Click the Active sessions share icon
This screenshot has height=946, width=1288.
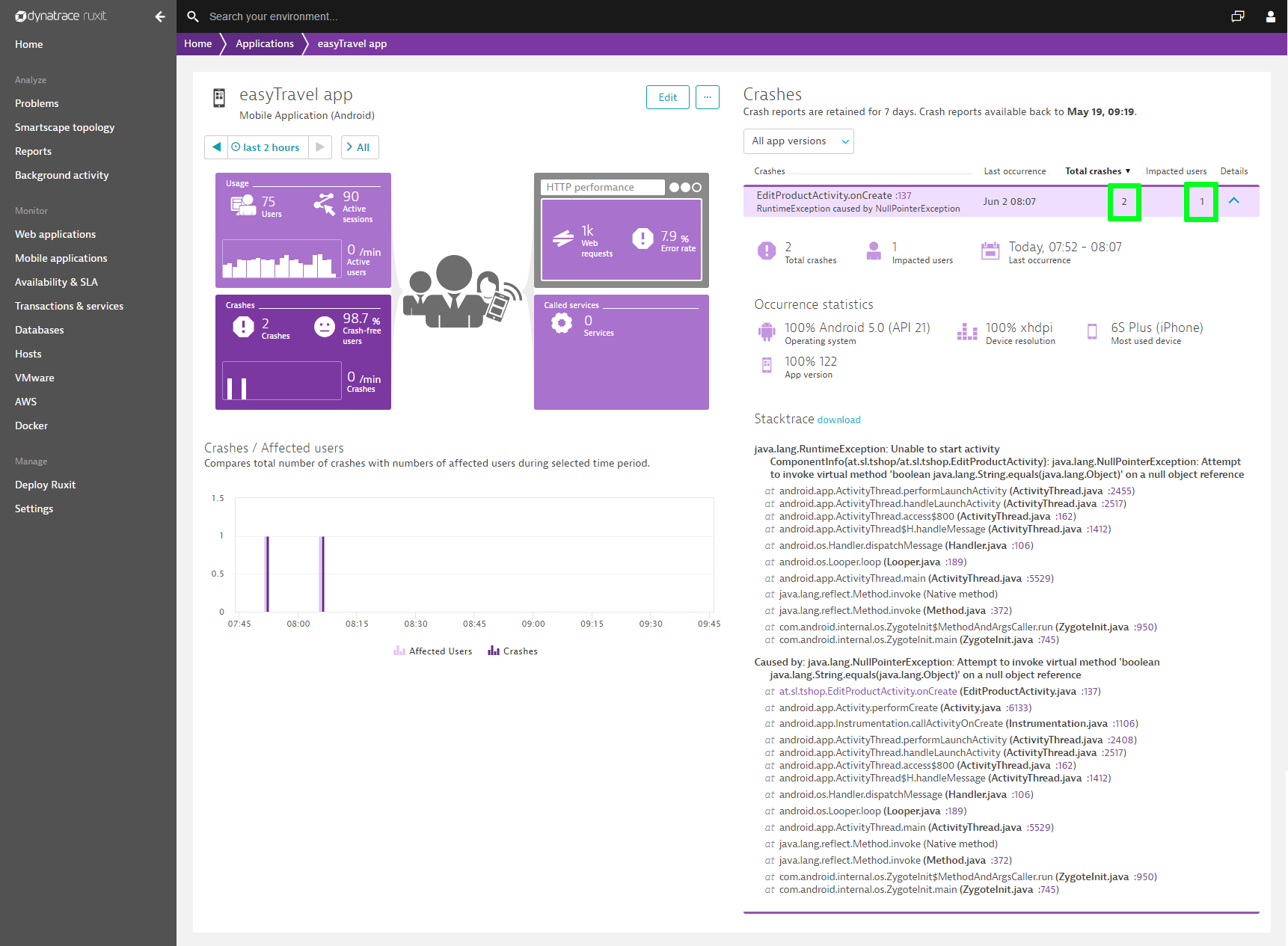click(x=325, y=204)
